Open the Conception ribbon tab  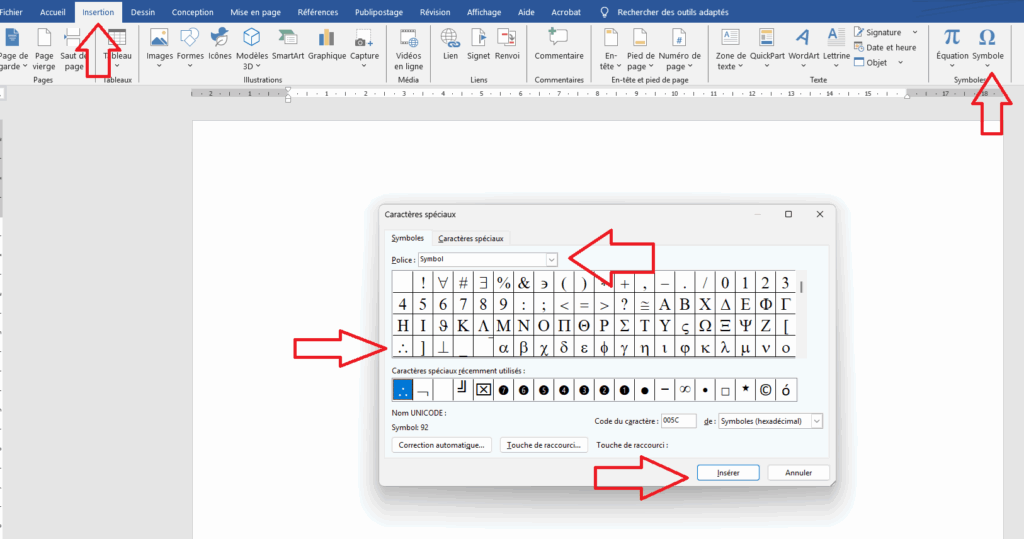point(192,12)
